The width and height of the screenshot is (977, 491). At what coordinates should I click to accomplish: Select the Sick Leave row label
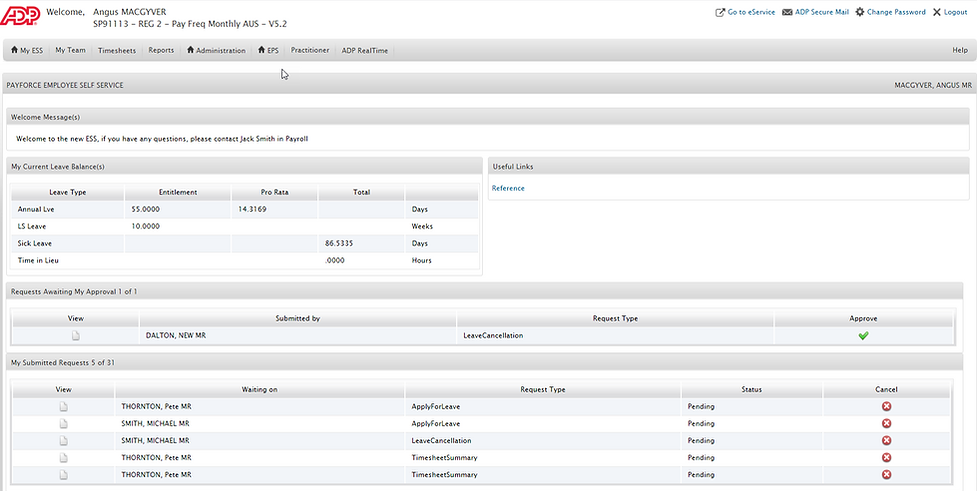coord(35,244)
